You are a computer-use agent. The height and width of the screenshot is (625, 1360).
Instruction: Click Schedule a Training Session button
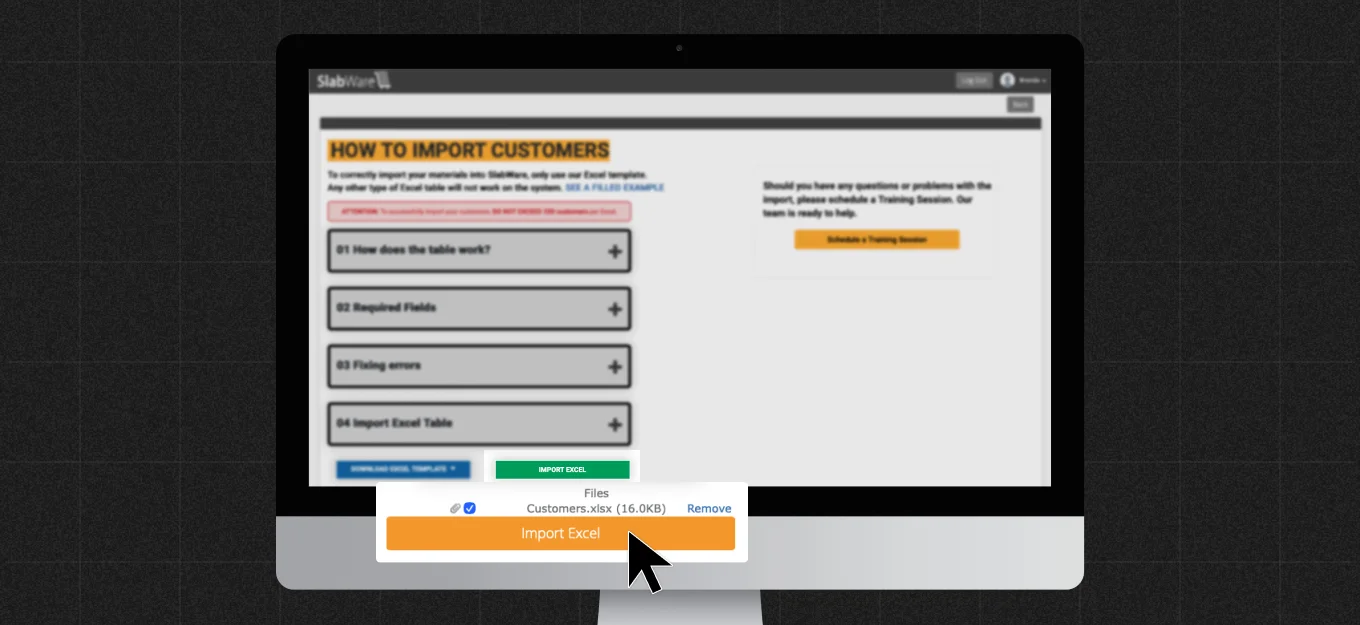pyautogui.click(x=877, y=240)
